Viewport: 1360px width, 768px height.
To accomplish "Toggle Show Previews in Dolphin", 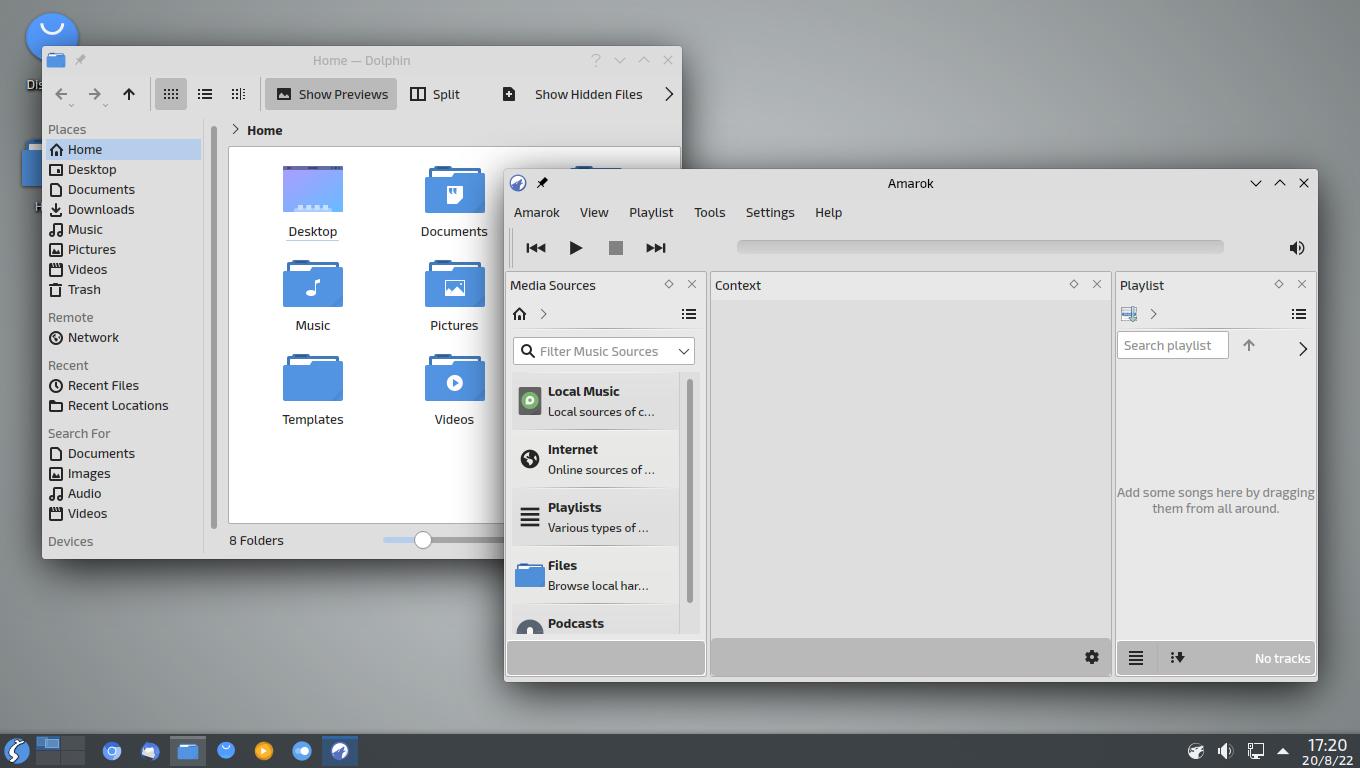I will pos(332,94).
